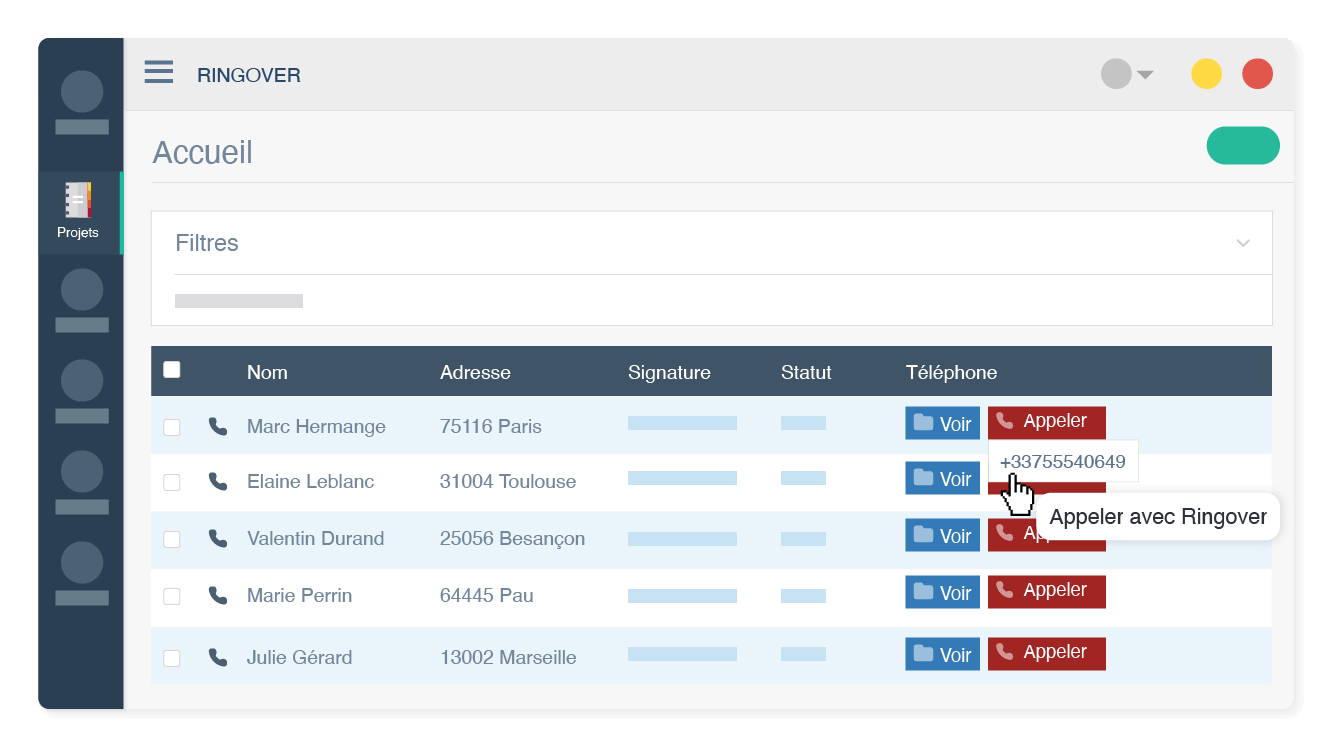Image resolution: width=1332 pixels, height=747 pixels.
Task: Select the Projets sidebar icon
Action: [79, 207]
